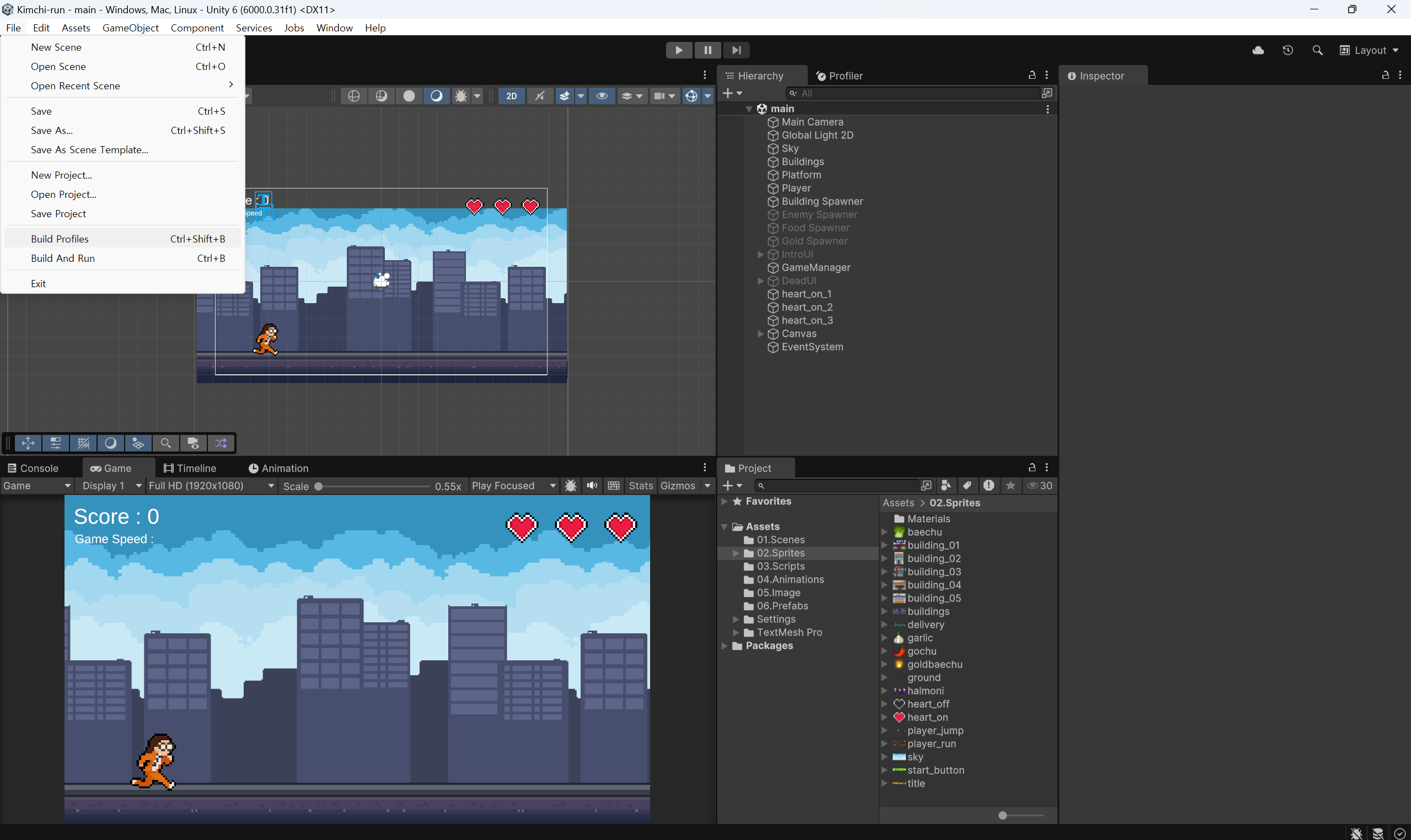Click the Step frame button
This screenshot has height=840, width=1411.
coord(736,50)
